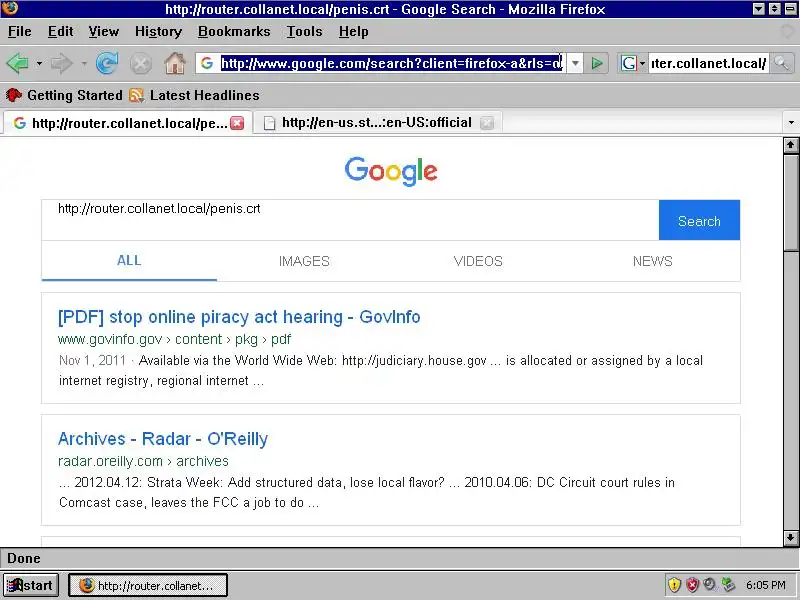The width and height of the screenshot is (800, 600).
Task: Switch to the VIDEOS results tab
Action: point(478,261)
